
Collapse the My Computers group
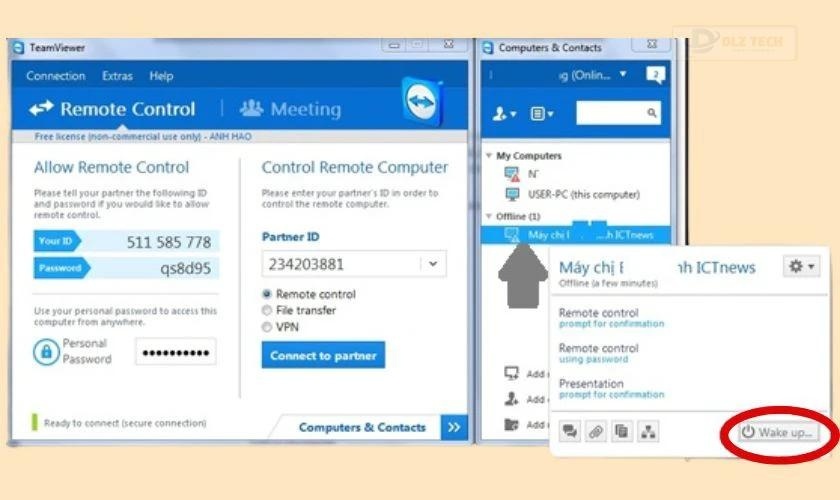click(x=489, y=155)
